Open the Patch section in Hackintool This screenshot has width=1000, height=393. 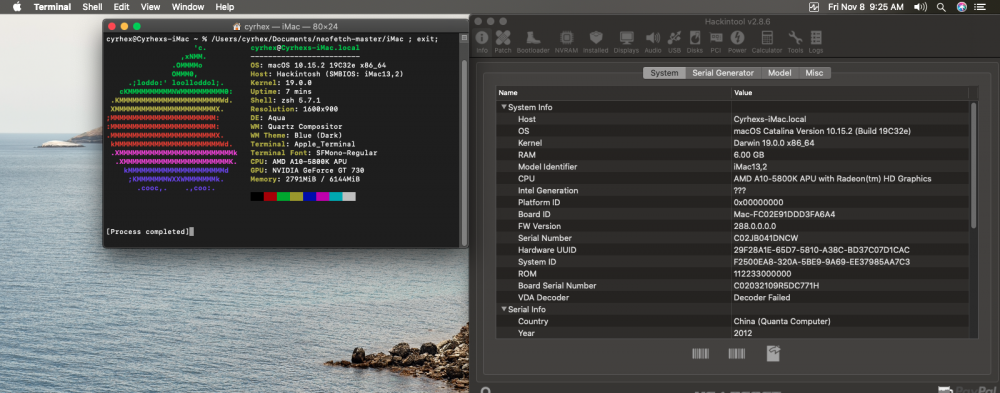503,41
